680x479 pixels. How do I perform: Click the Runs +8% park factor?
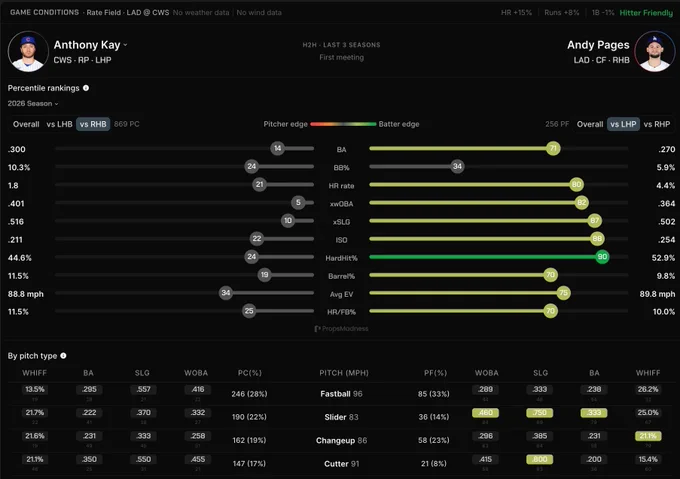[x=562, y=13]
